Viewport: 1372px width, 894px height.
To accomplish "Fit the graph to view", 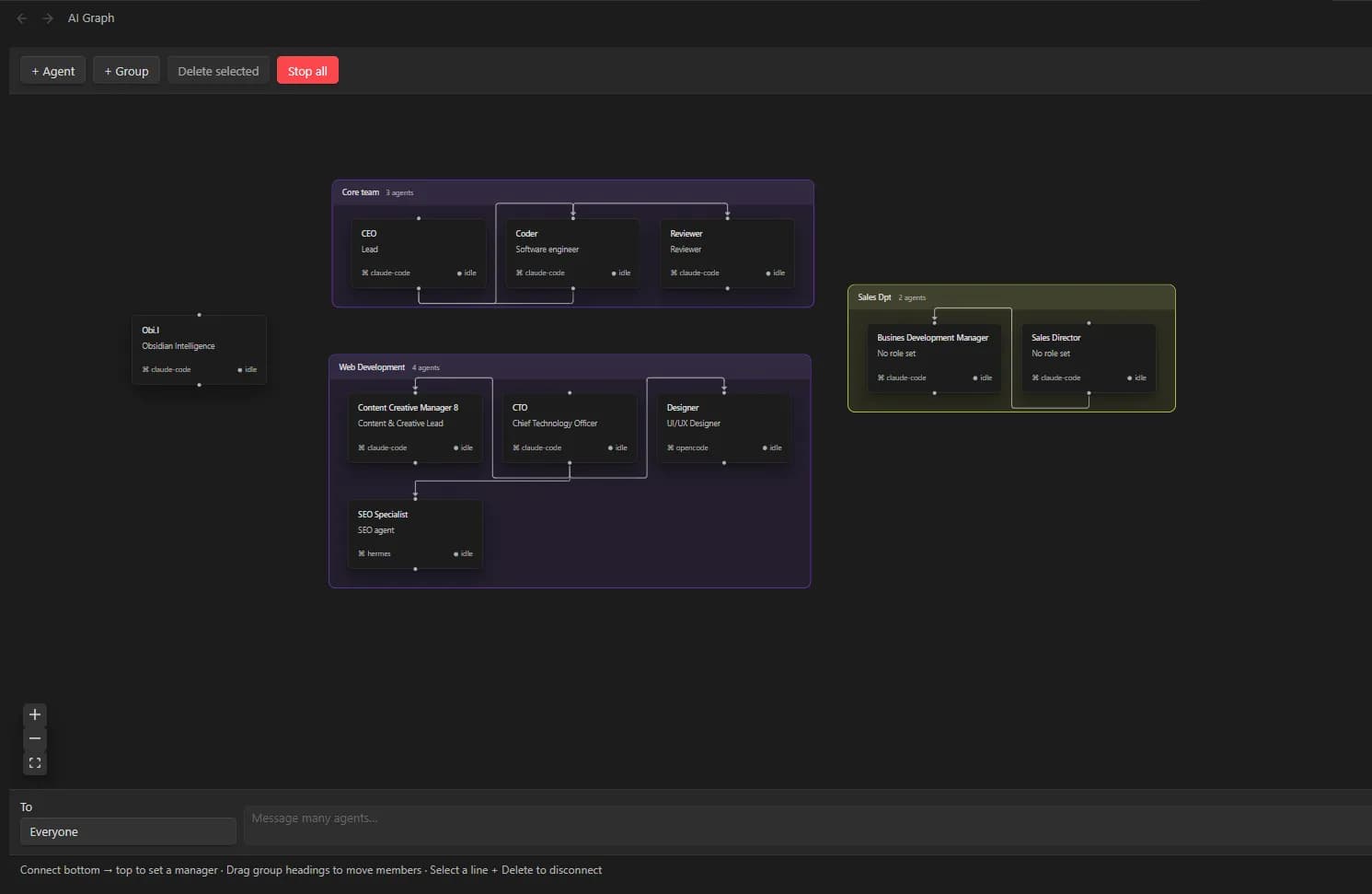I will pos(35,762).
